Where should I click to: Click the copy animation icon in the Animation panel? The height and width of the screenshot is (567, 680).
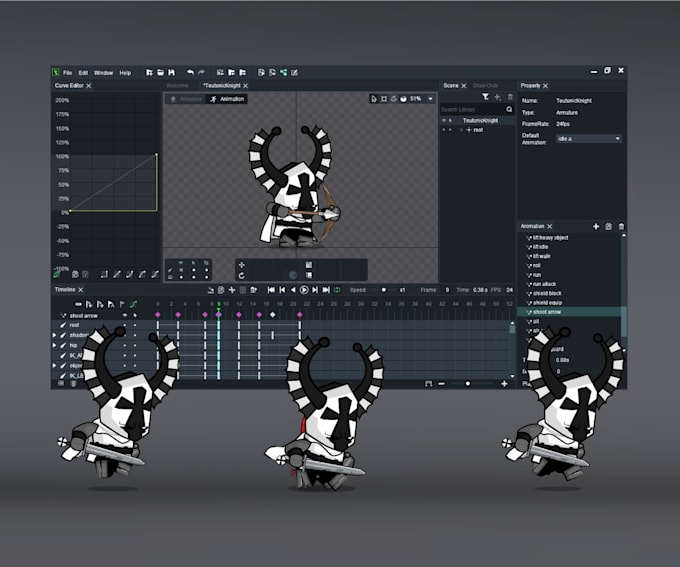tap(608, 226)
